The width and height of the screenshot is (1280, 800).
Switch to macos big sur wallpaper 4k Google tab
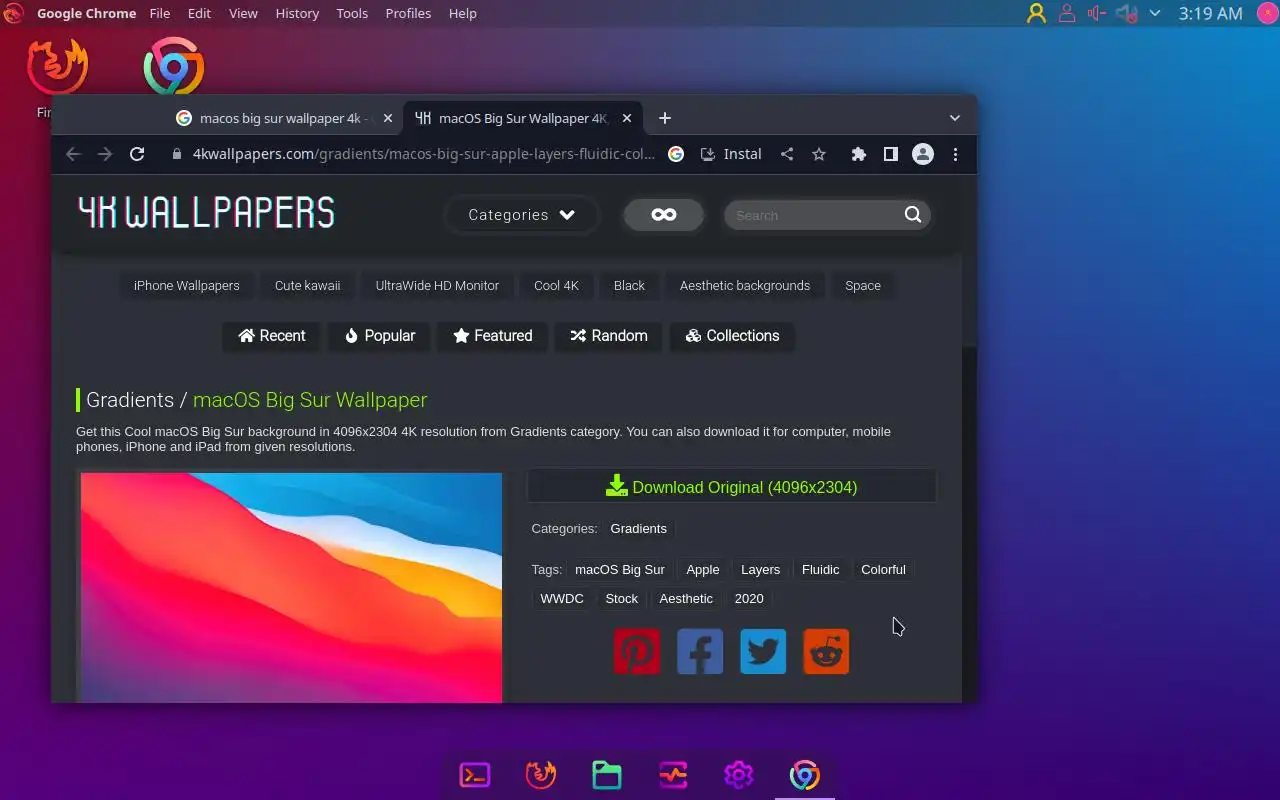285,118
